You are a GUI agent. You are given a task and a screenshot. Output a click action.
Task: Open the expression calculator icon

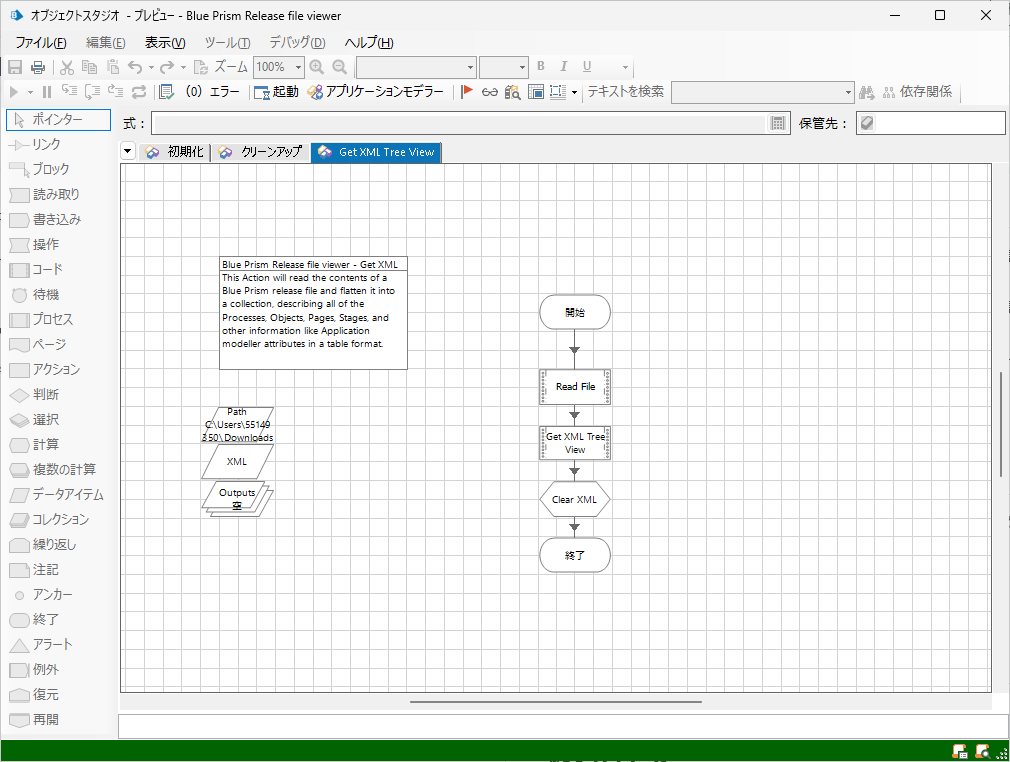[777, 123]
